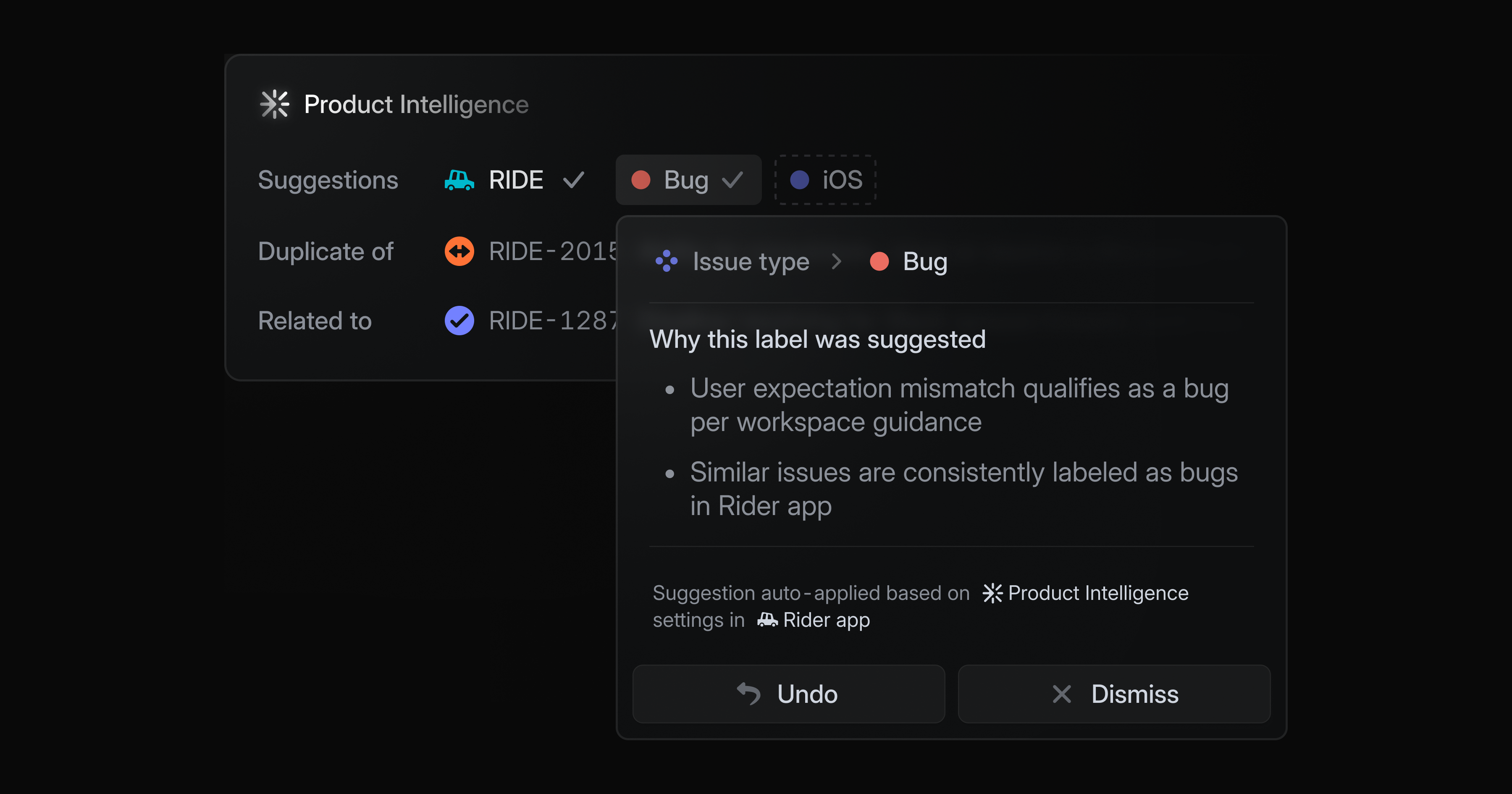Click the Suggestions row label
The height and width of the screenshot is (794, 1512).
point(328,180)
